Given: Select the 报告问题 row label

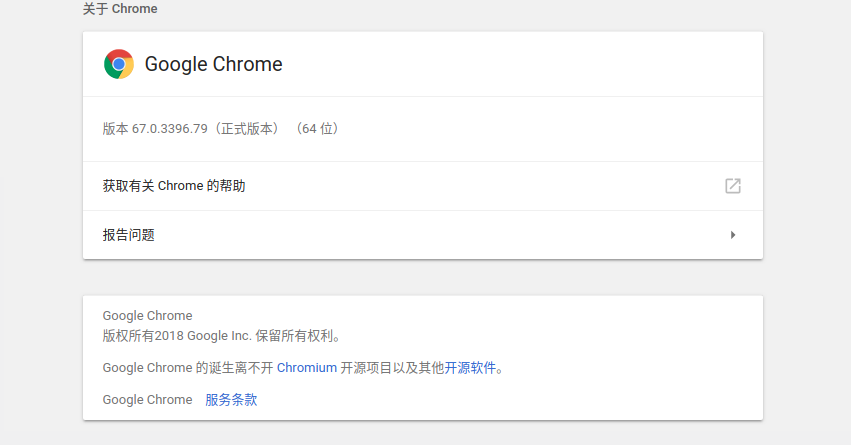Looking at the screenshot, I should [129, 235].
